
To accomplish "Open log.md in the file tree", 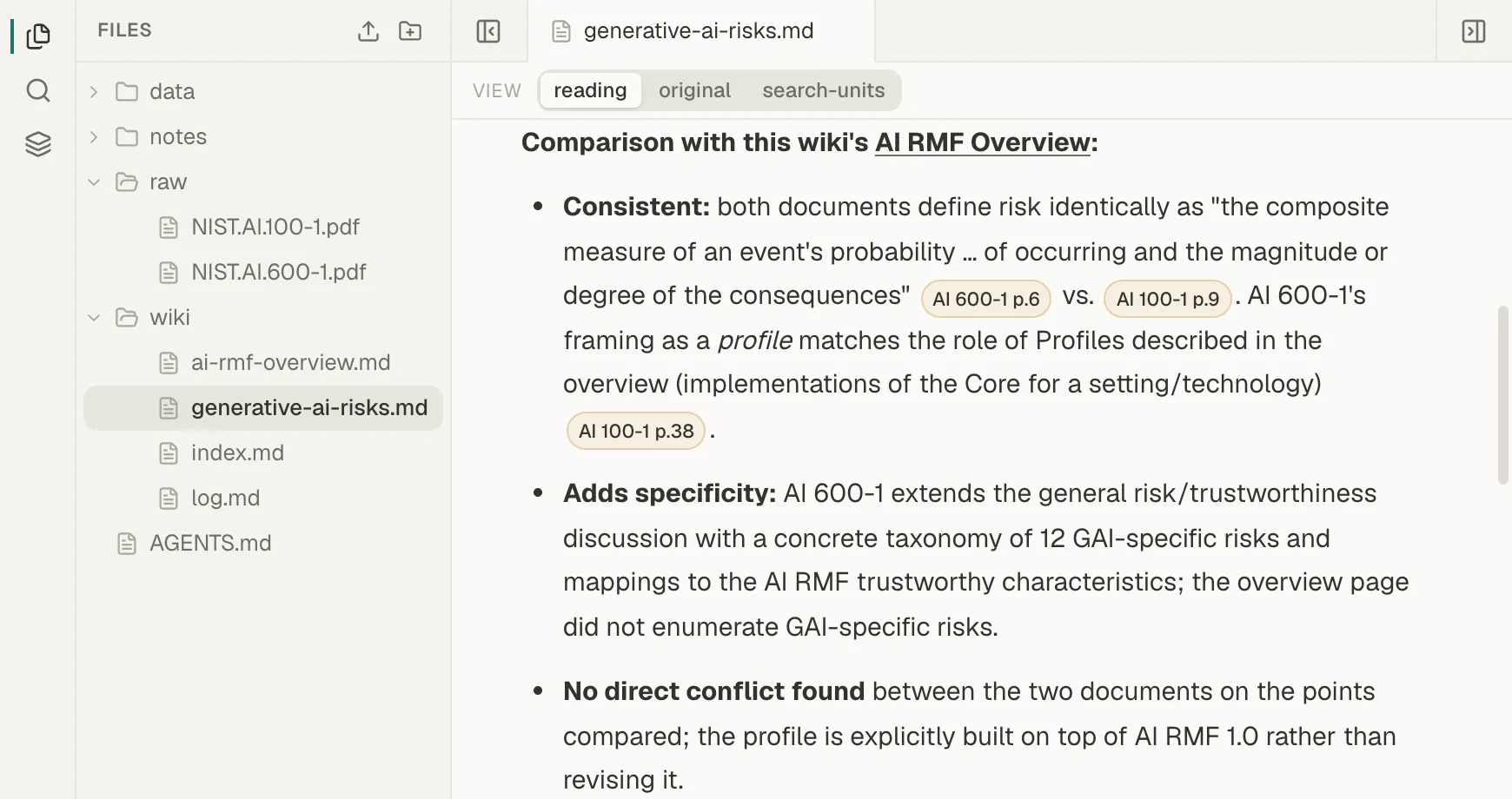I will click(263, 499).
